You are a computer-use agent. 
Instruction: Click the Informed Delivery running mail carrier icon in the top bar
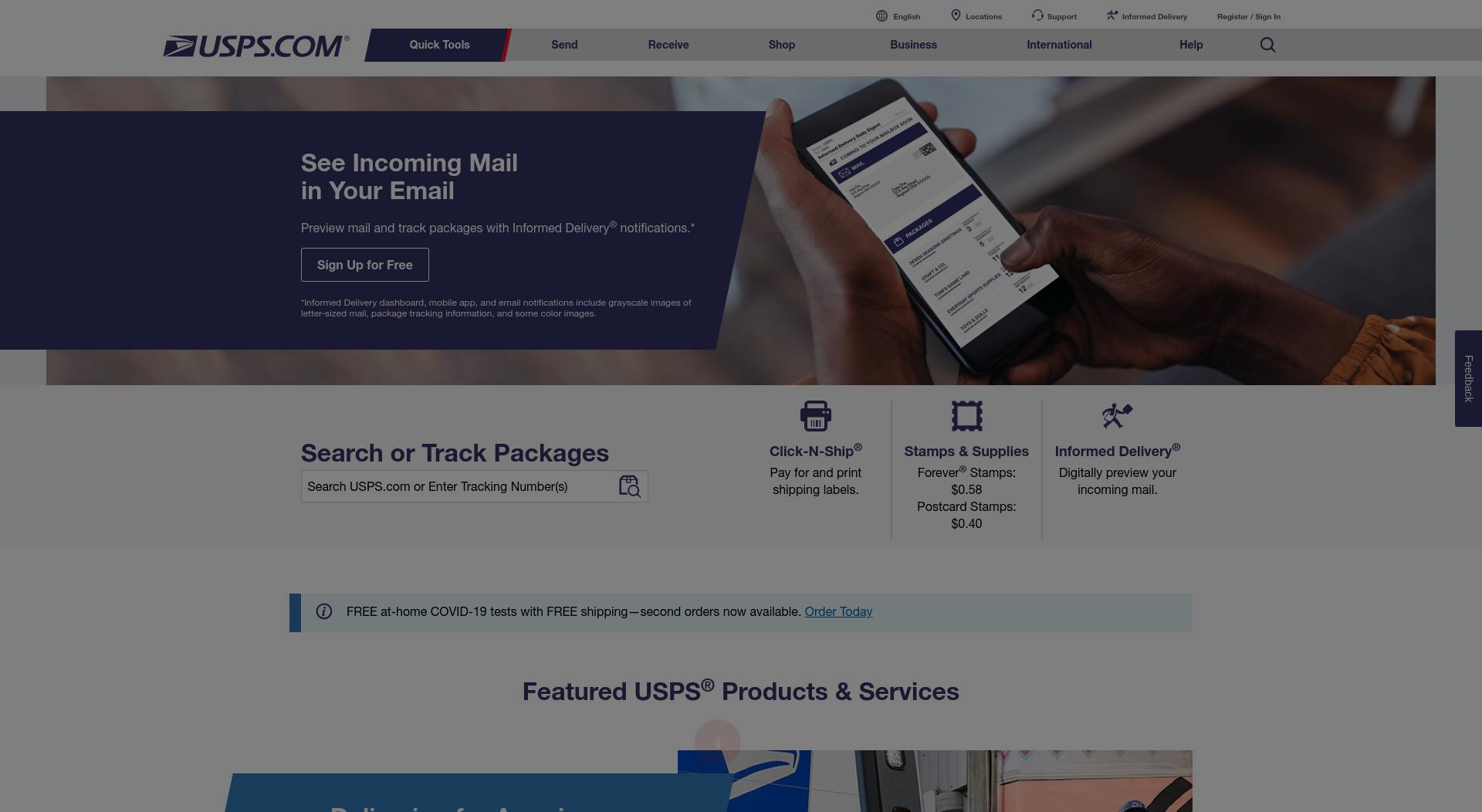1112,15
